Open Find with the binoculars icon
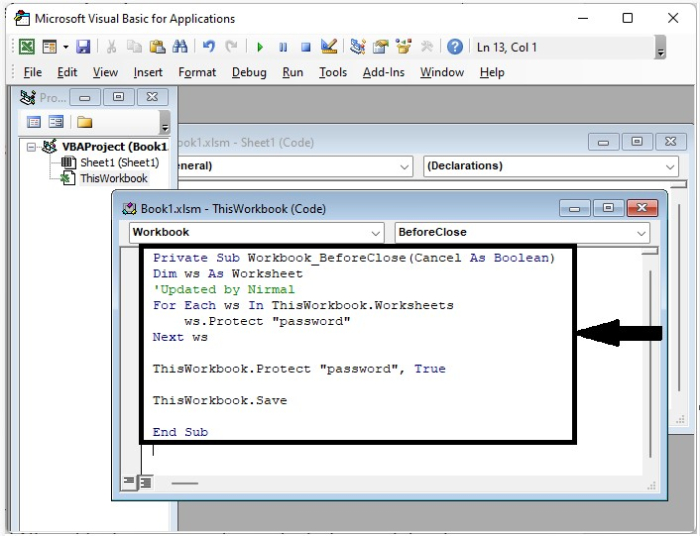The width and height of the screenshot is (700, 536). click(180, 46)
